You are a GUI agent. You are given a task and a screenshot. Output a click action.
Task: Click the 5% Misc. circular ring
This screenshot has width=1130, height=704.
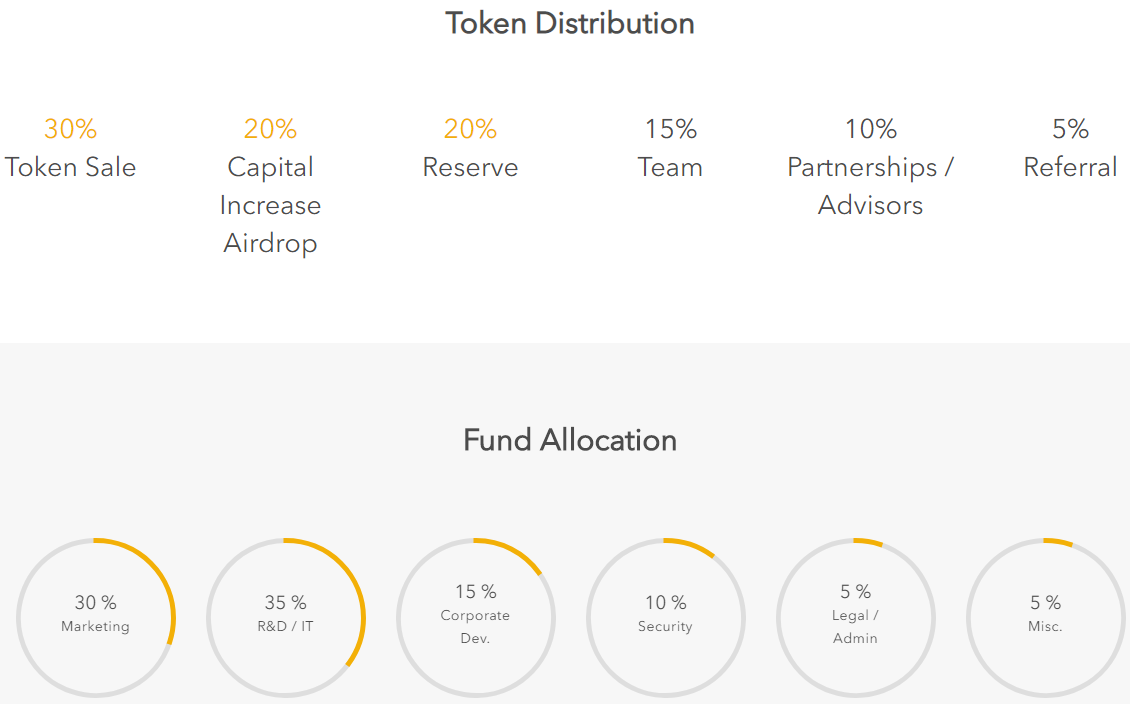1046,618
